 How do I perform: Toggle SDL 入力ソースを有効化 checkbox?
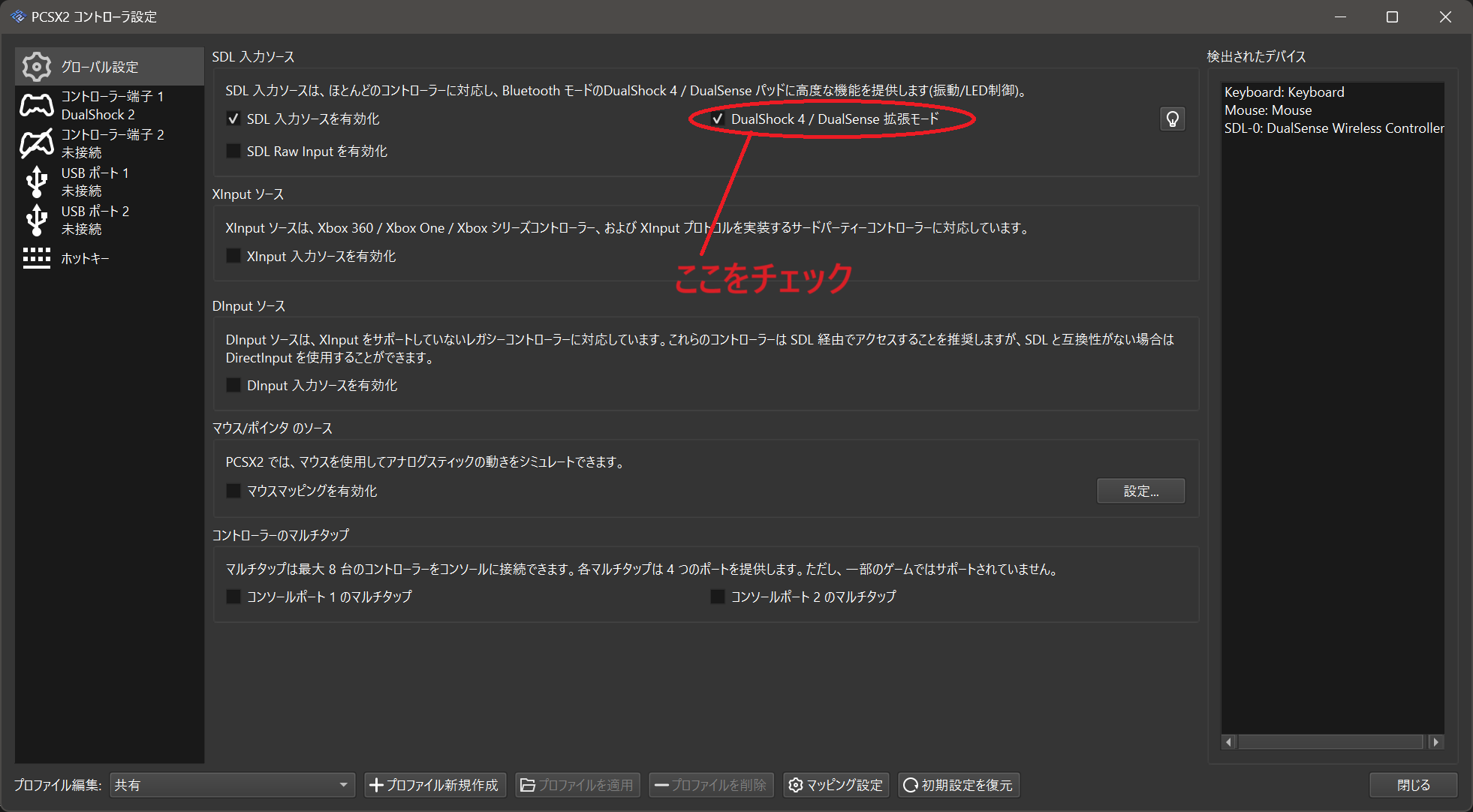(x=233, y=119)
